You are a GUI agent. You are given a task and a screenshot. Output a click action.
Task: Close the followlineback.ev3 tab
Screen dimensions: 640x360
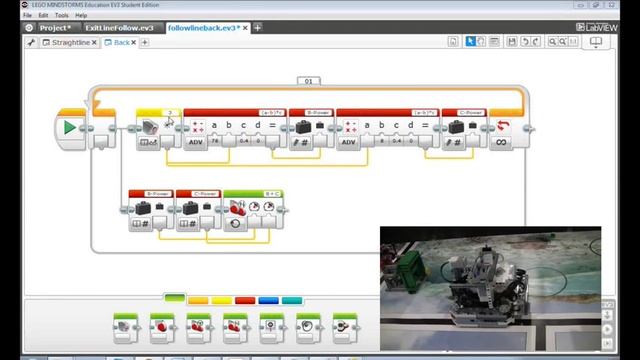(245, 28)
